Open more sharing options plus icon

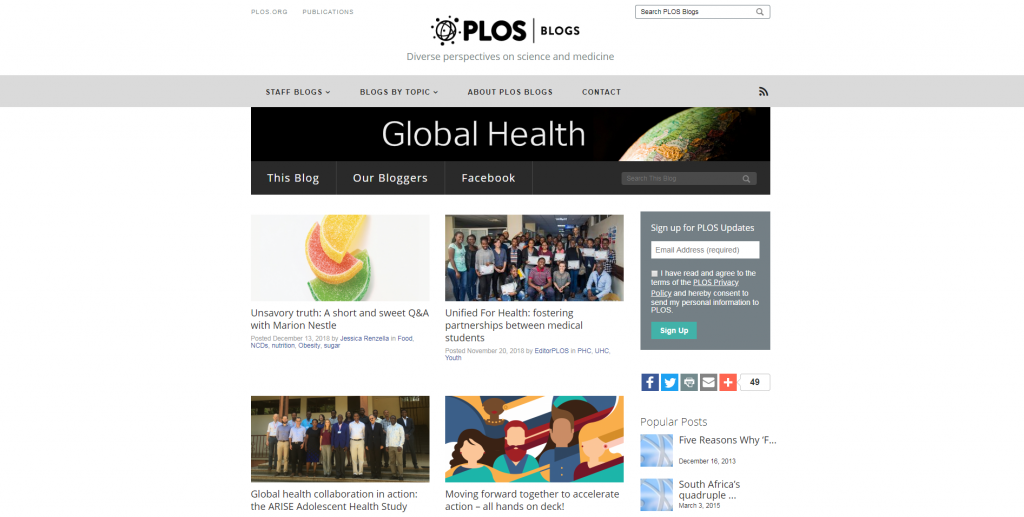(x=728, y=383)
